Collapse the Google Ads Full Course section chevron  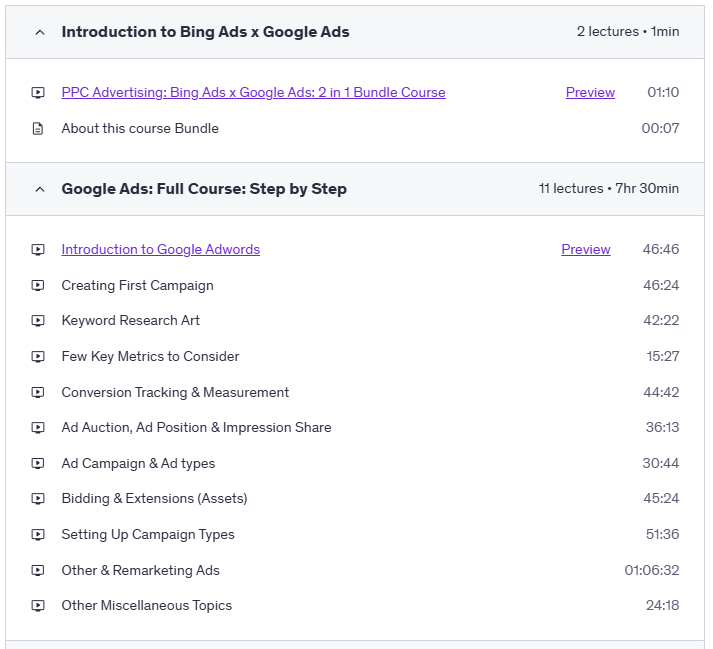[x=40, y=189]
